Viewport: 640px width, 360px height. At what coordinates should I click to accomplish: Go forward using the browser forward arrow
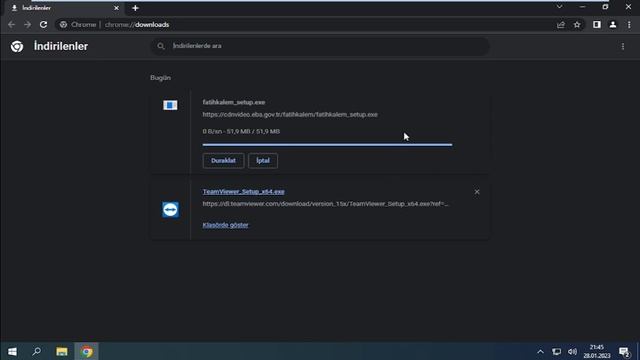27,25
